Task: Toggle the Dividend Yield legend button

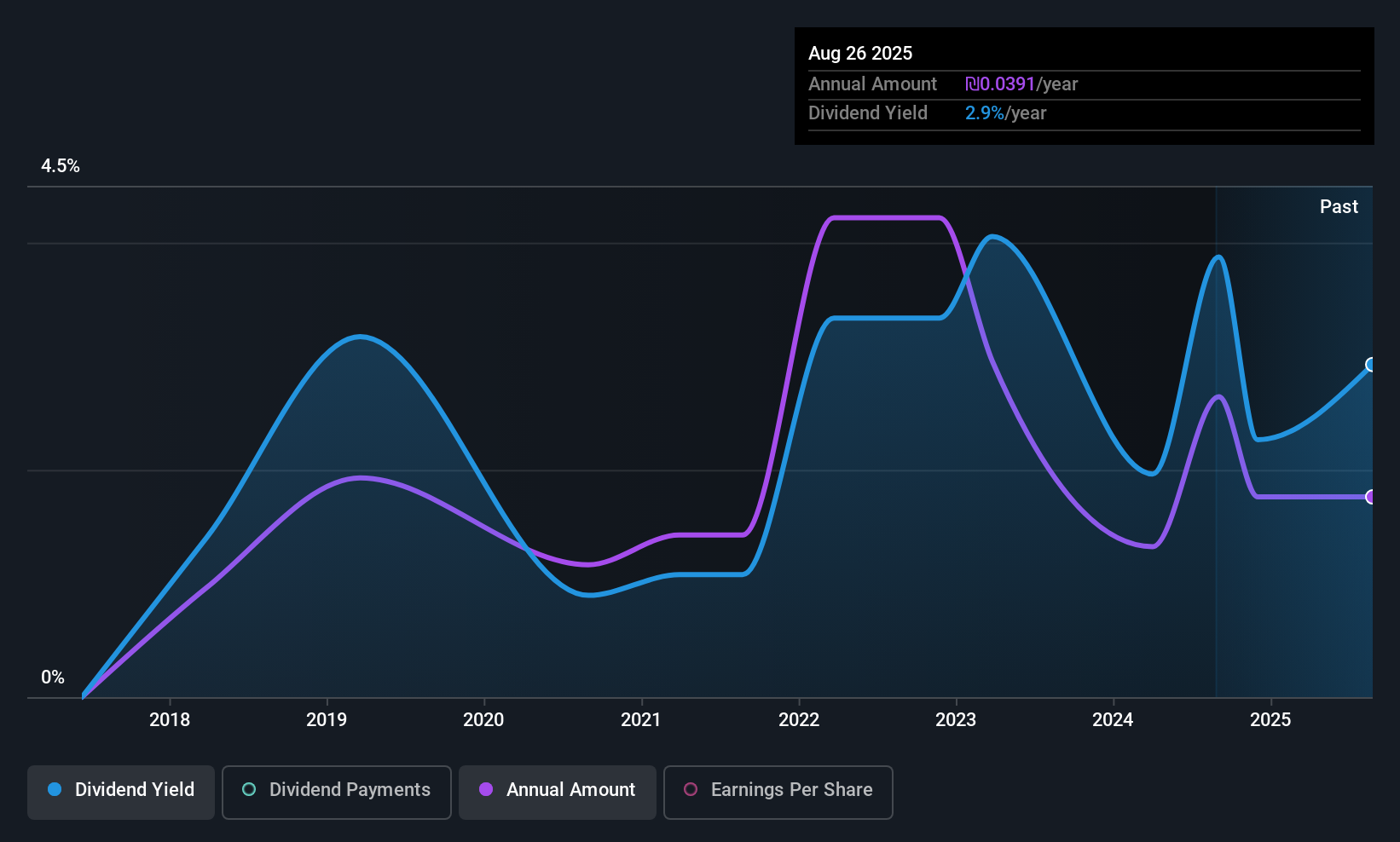Action: (x=120, y=792)
